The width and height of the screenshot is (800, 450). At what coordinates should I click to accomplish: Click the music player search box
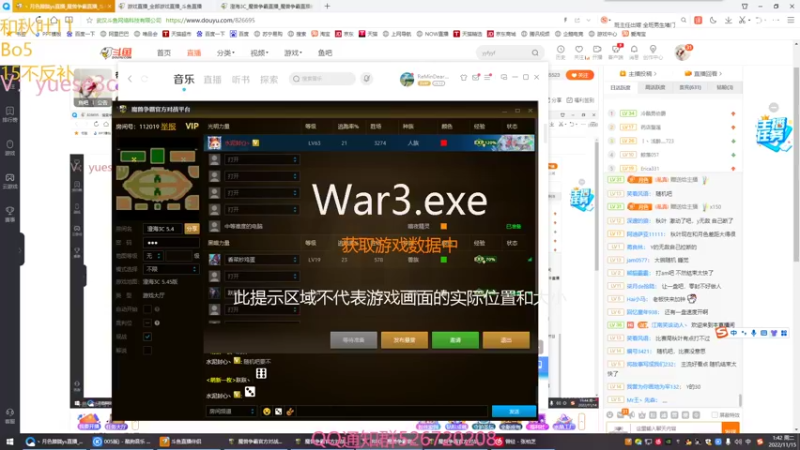[322, 79]
